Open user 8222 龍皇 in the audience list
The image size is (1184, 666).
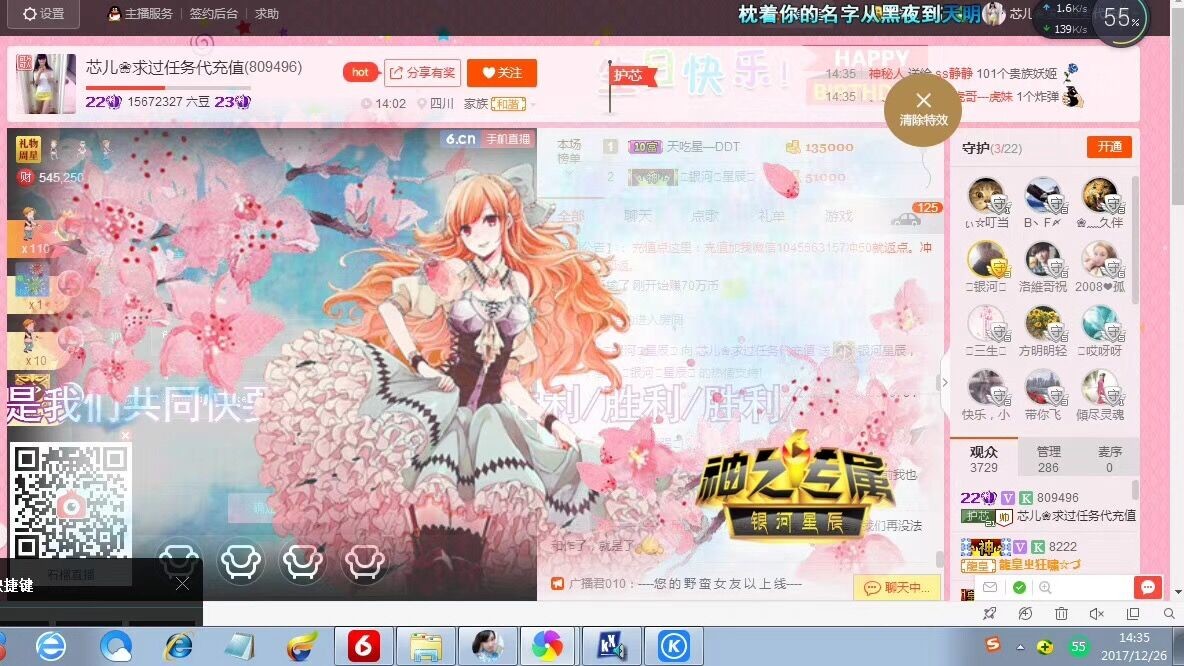pos(1048,555)
